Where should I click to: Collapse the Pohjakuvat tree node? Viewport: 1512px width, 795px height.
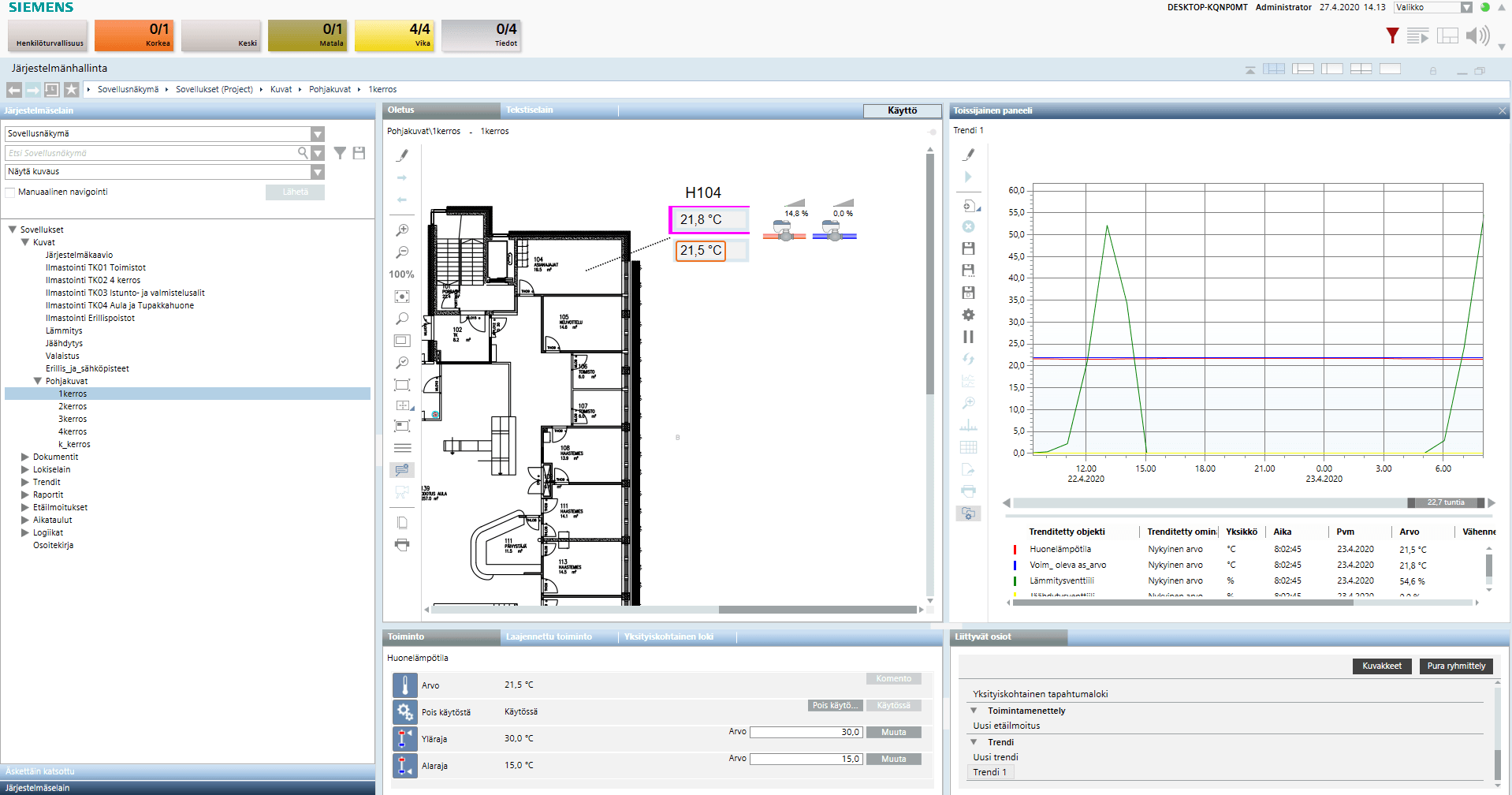(37, 381)
